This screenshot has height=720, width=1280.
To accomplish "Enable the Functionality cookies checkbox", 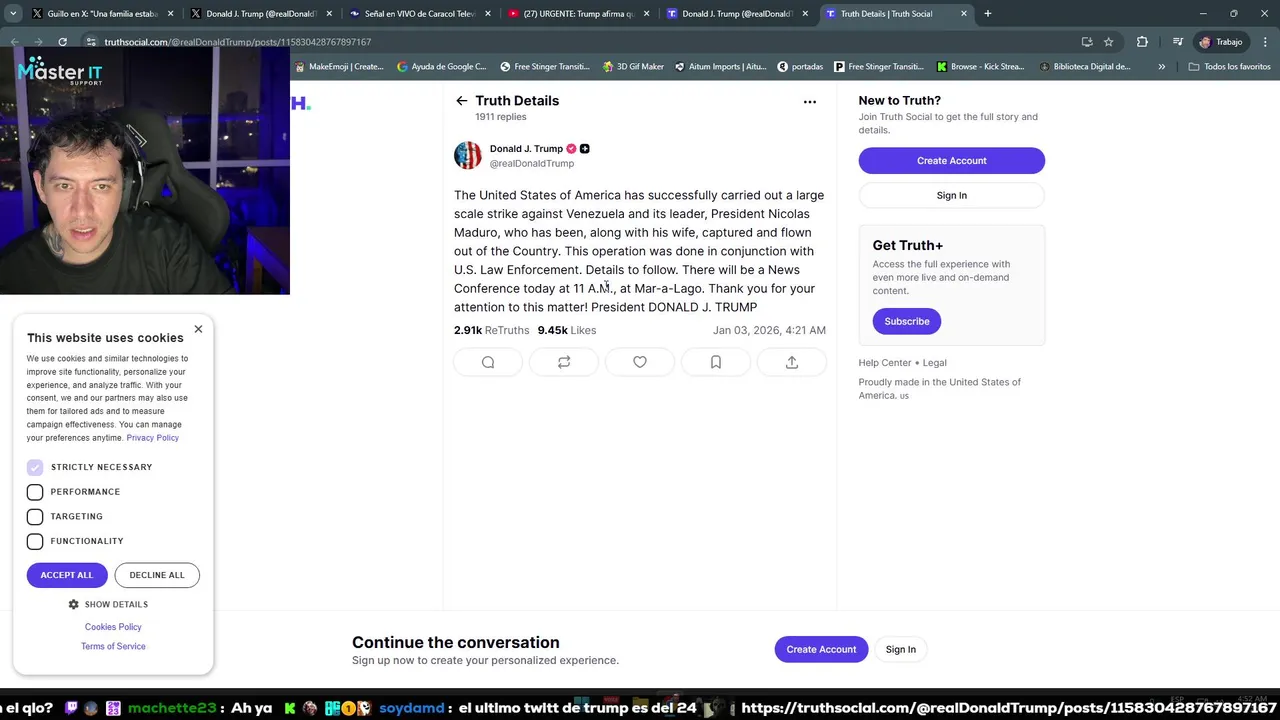I will click(35, 541).
